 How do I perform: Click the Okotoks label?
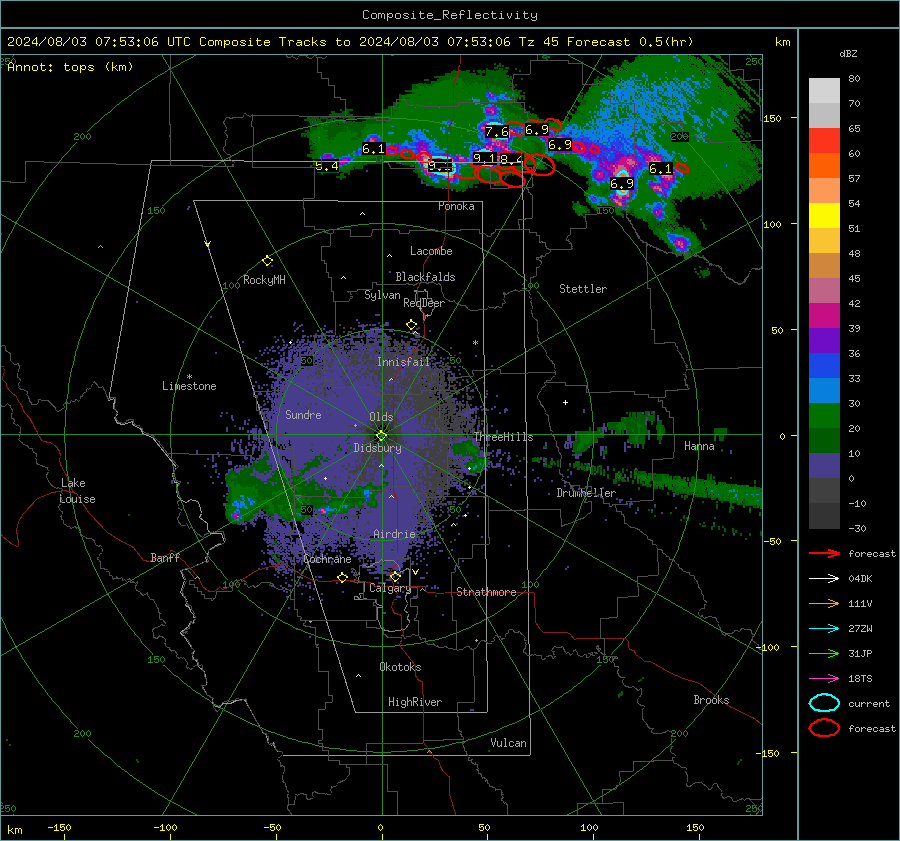400,667
